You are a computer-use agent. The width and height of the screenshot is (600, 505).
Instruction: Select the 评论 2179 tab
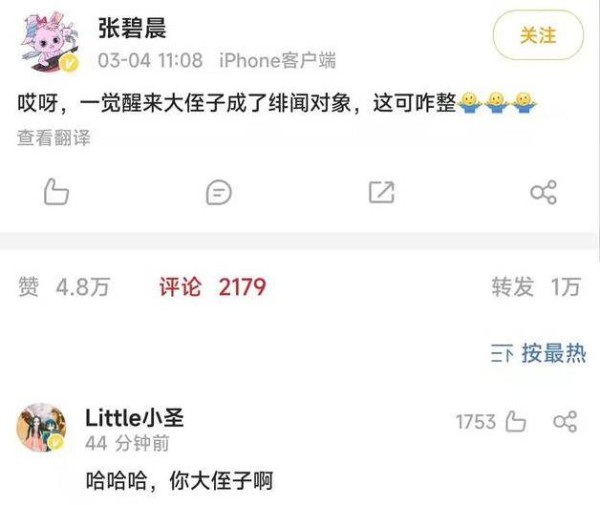pos(212,287)
